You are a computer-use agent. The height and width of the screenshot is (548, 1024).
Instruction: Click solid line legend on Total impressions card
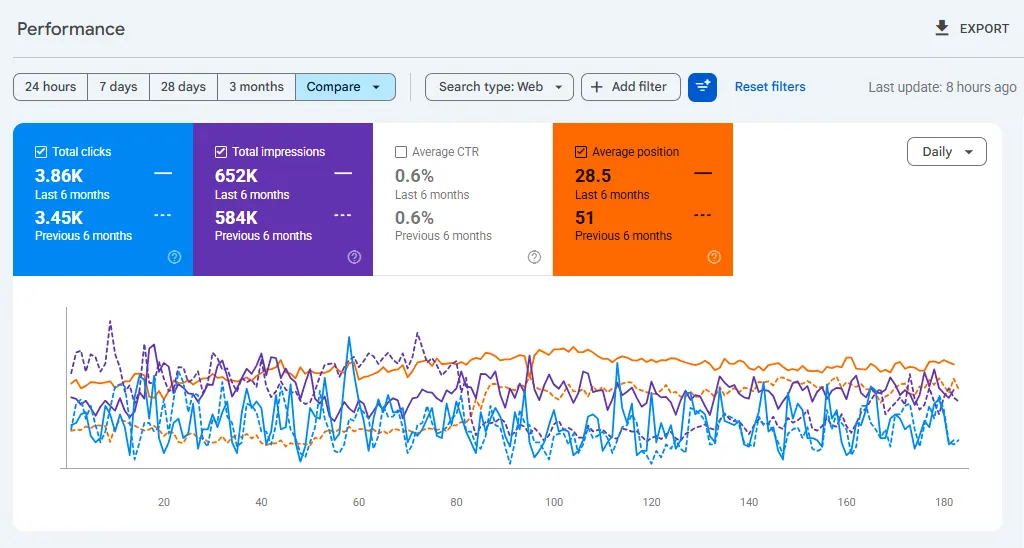343,174
